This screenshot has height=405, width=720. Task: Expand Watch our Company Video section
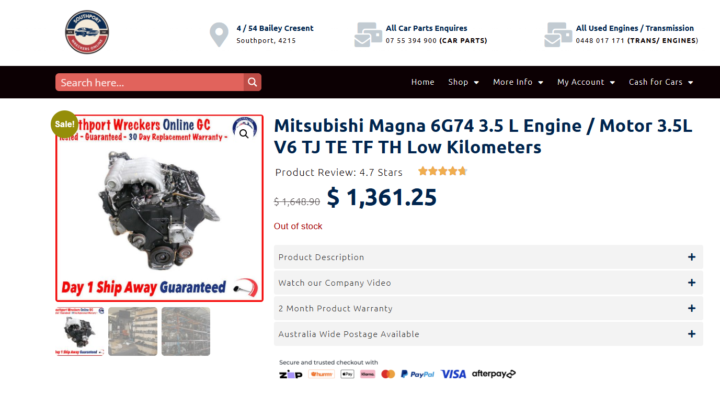click(x=488, y=283)
